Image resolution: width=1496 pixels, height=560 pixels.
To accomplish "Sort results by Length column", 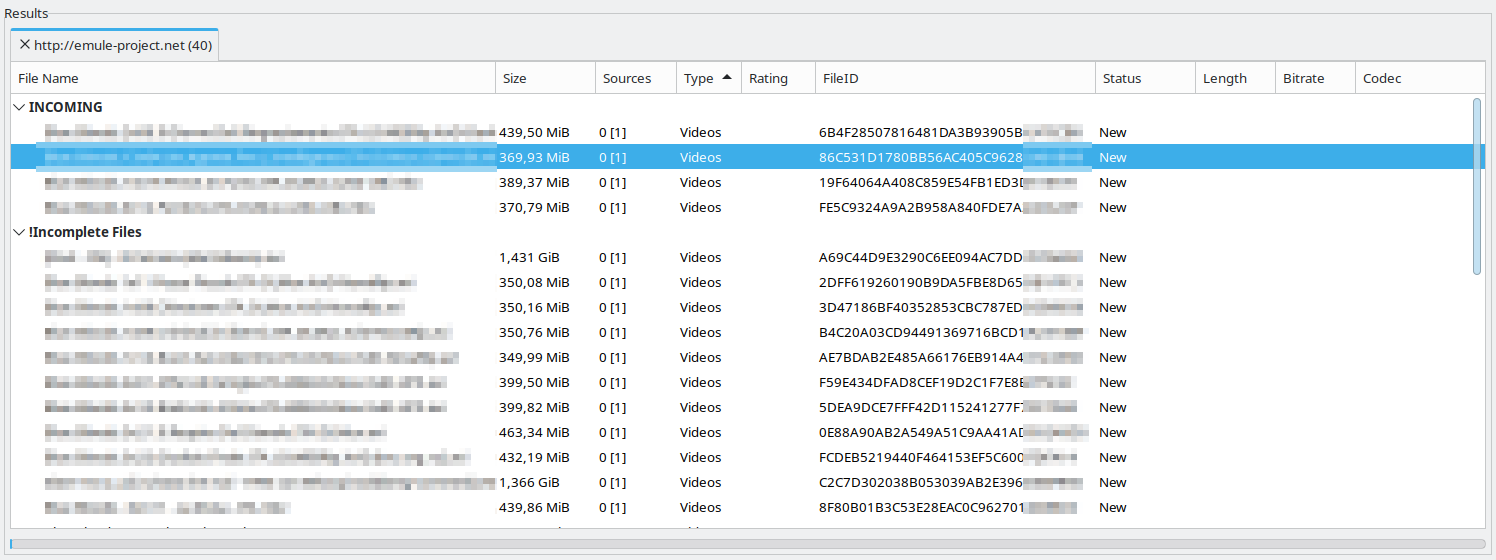I will tap(1236, 78).
